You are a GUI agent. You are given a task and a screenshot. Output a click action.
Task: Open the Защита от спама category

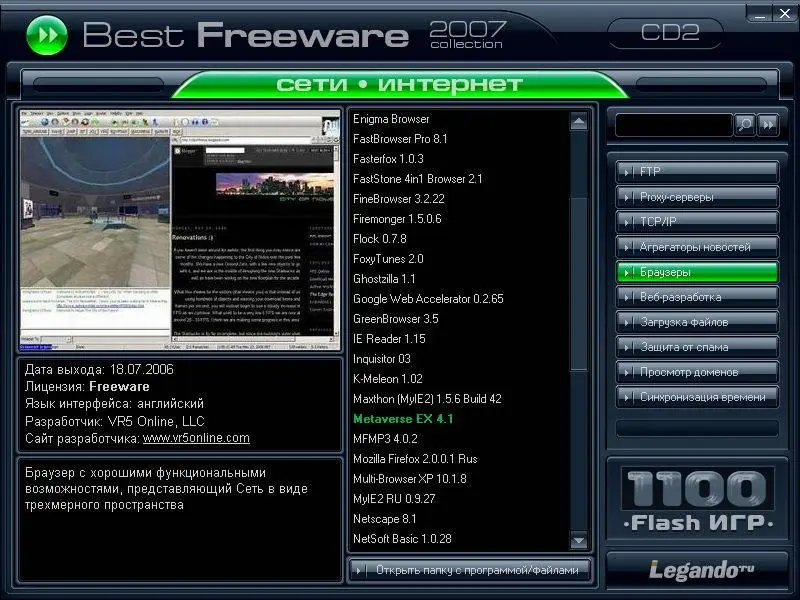click(697, 347)
